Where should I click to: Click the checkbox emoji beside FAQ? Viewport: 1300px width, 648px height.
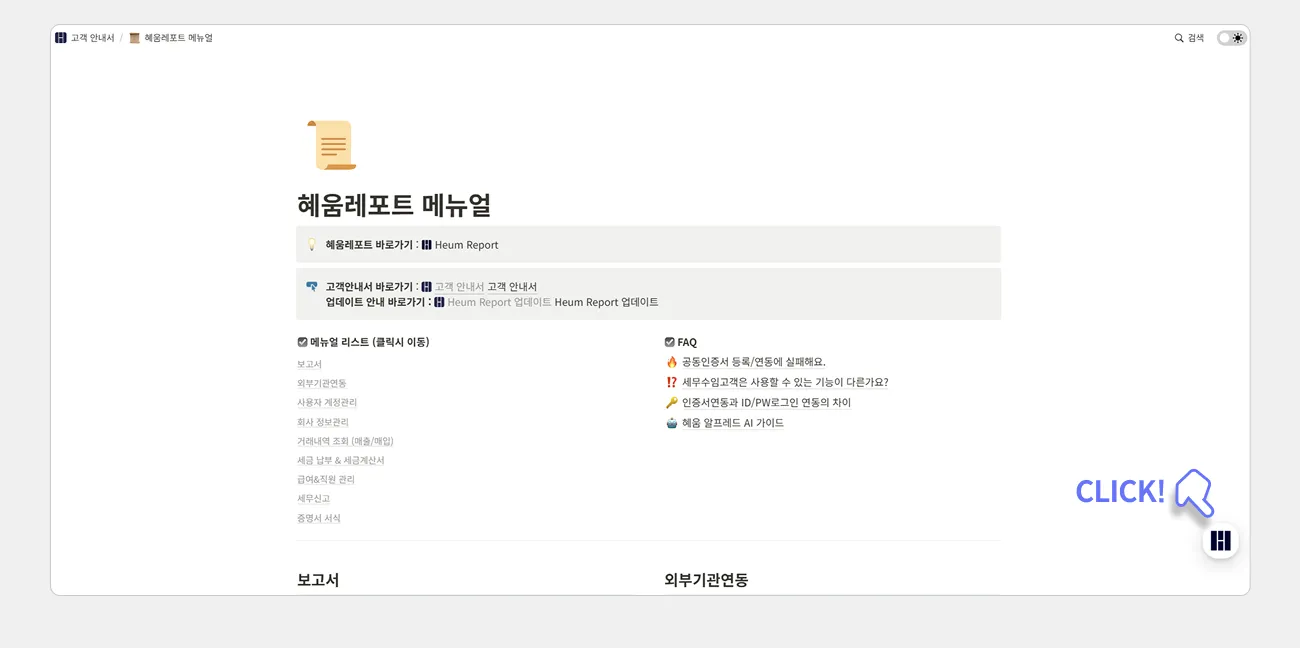670,342
